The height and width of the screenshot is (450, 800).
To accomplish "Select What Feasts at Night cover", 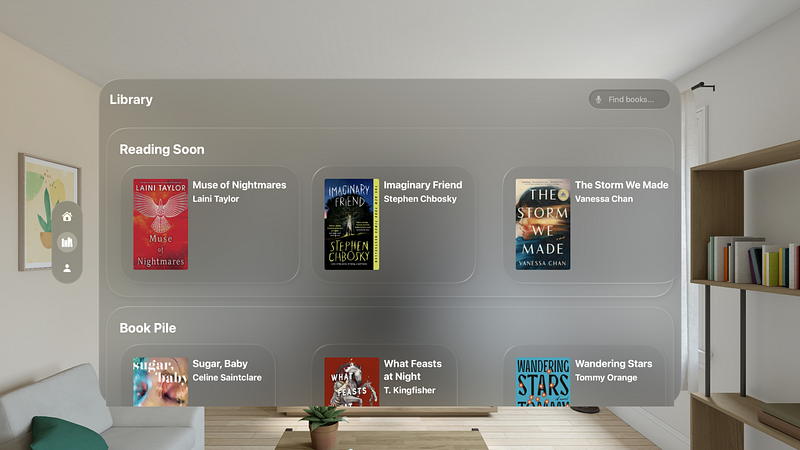I will click(x=352, y=382).
